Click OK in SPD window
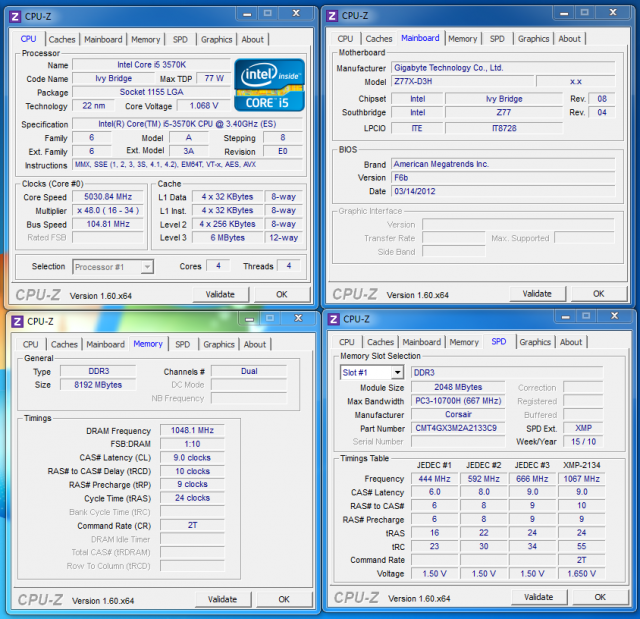This screenshot has height=619, width=640. [600, 597]
